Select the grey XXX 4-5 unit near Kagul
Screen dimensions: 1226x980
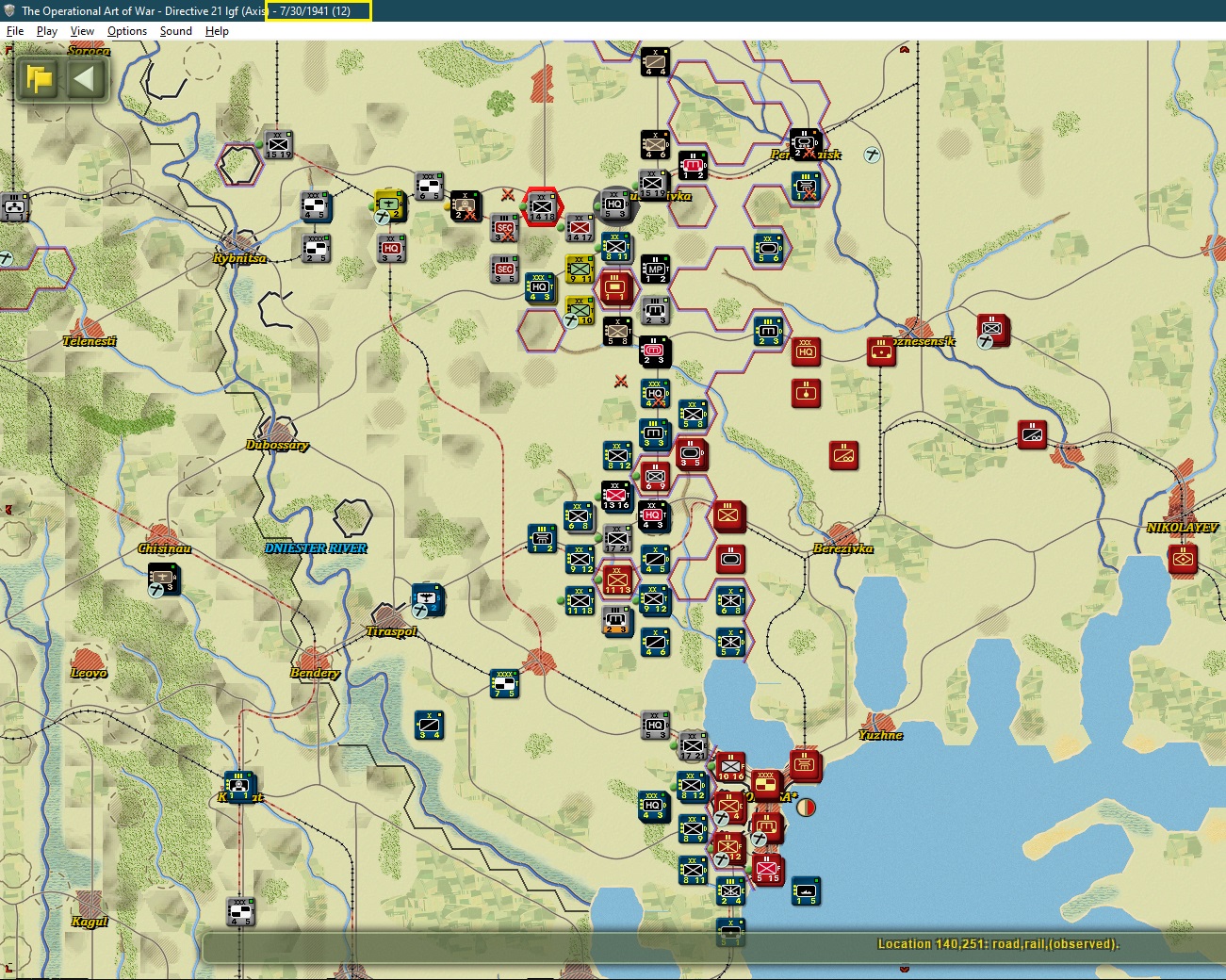pyautogui.click(x=240, y=912)
